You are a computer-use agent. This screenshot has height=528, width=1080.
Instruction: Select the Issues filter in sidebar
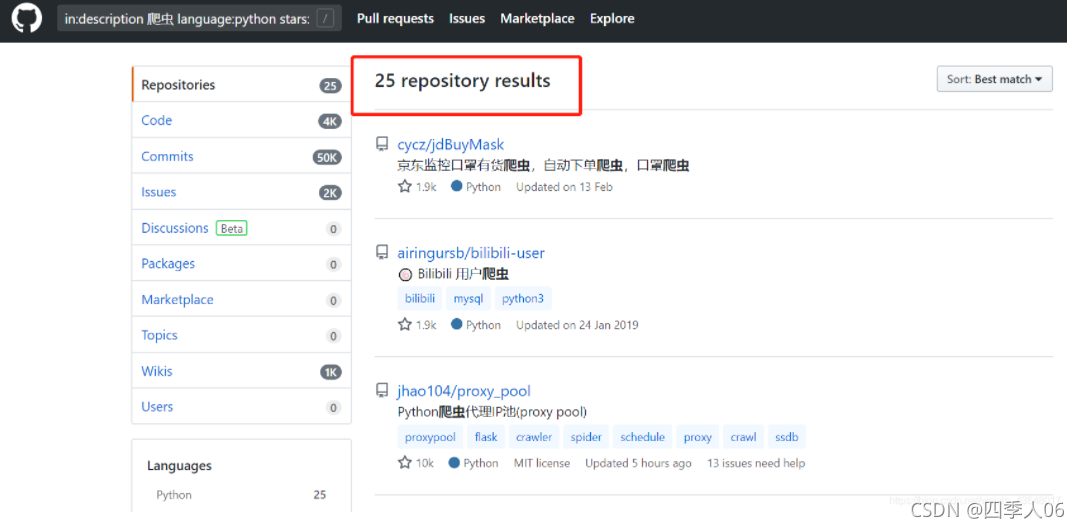[x=241, y=192]
